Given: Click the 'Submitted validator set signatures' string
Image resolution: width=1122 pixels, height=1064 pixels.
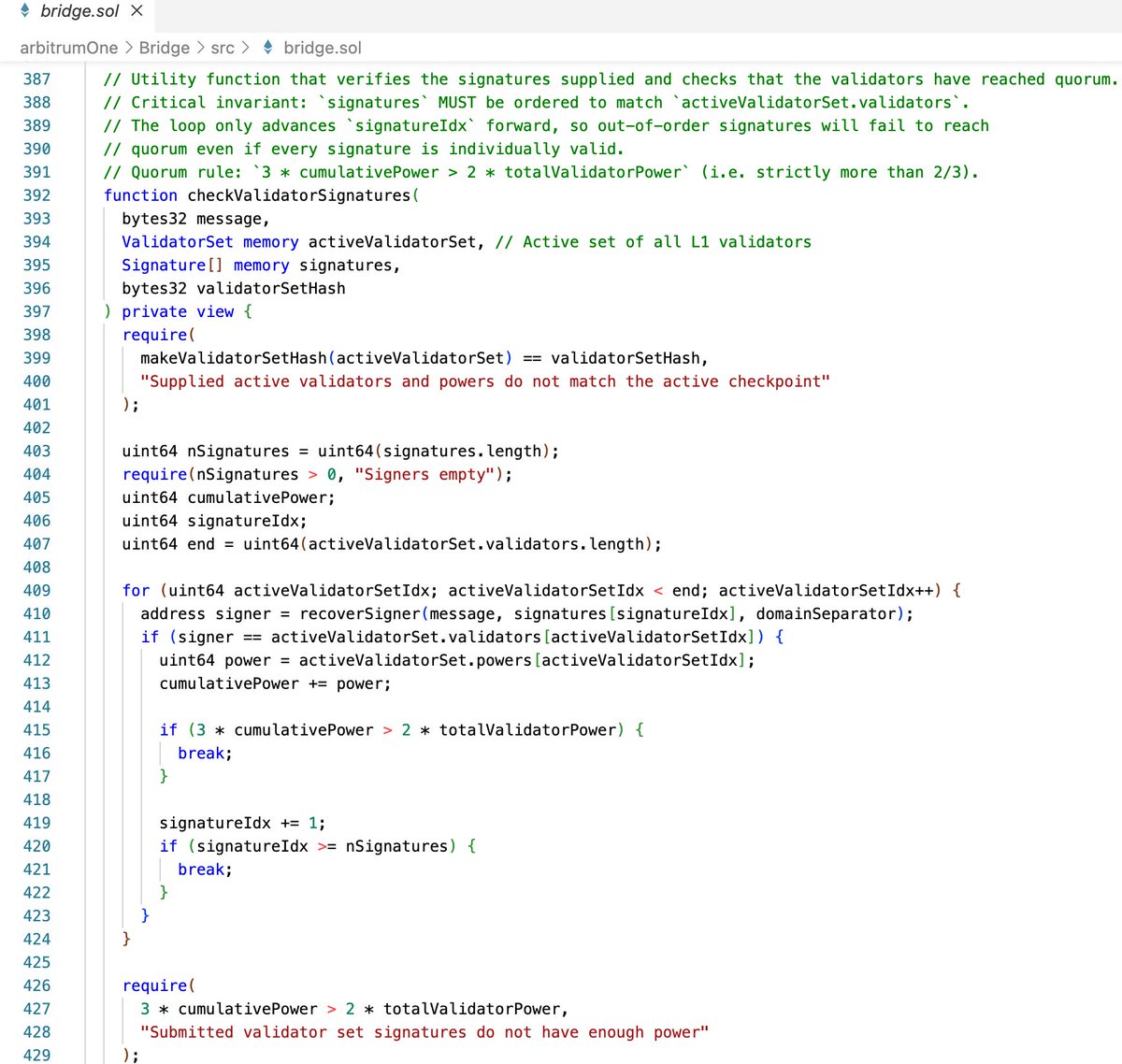Looking at the screenshot, I should (424, 1032).
